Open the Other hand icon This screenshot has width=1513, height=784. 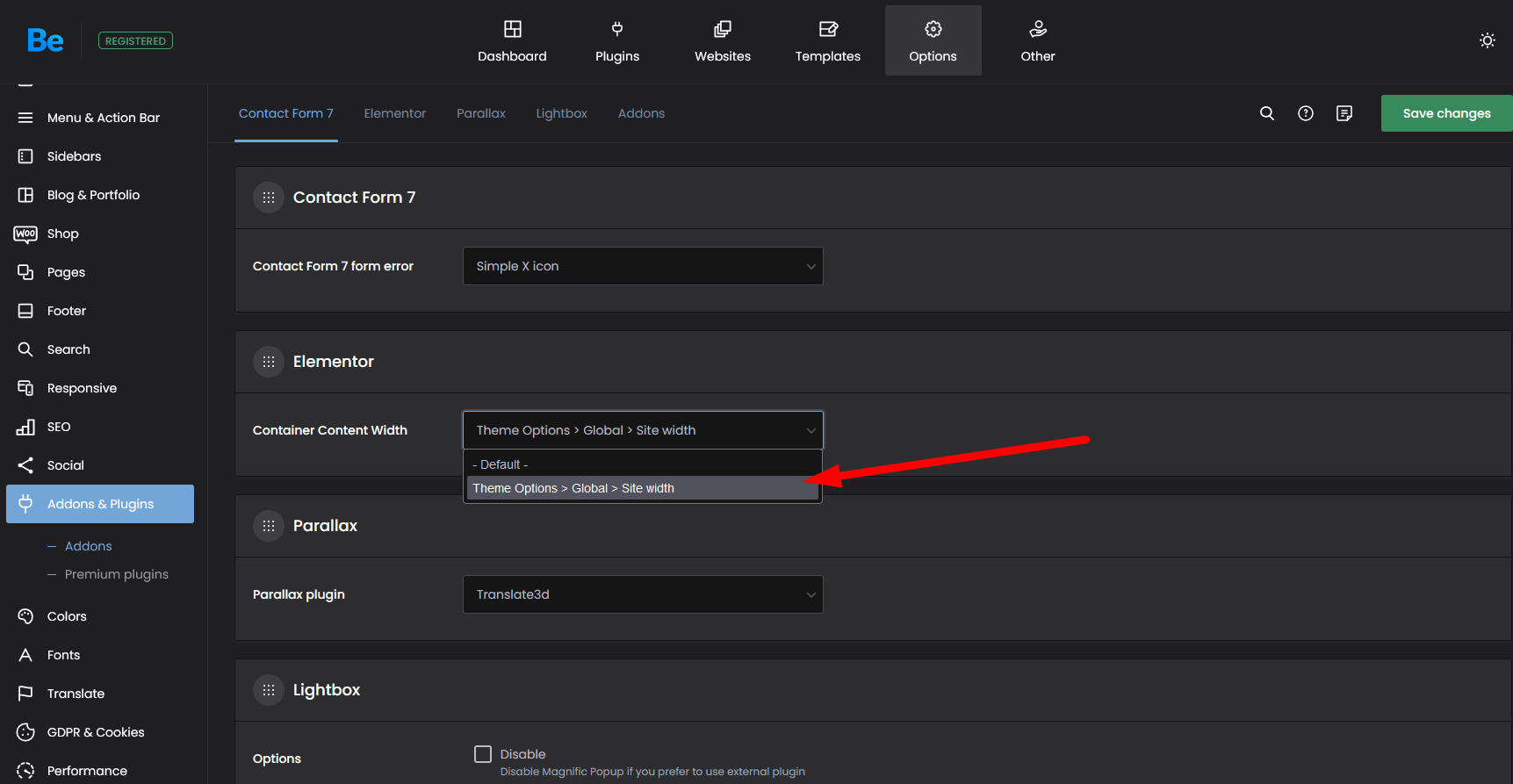click(x=1038, y=29)
